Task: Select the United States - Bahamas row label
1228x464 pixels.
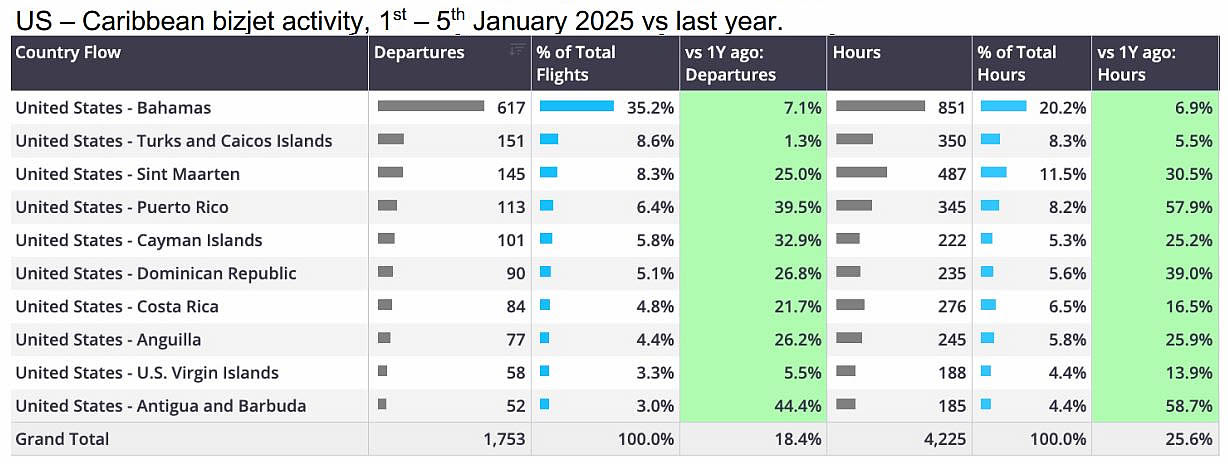Action: [113, 108]
